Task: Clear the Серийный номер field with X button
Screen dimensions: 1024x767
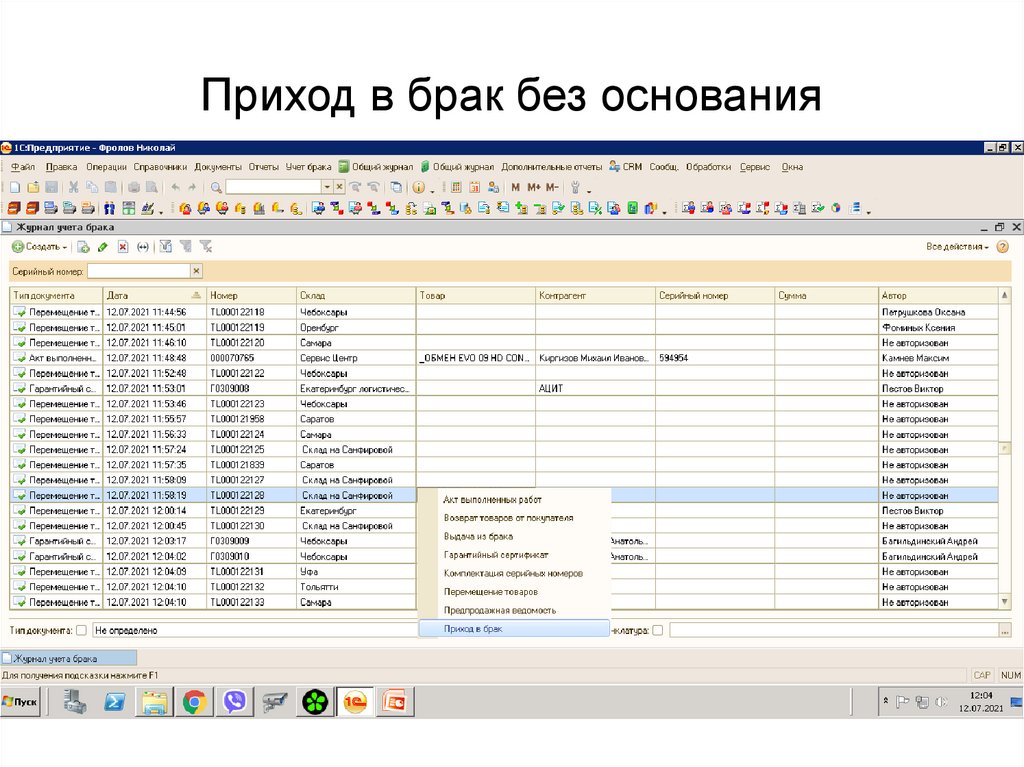Action: pyautogui.click(x=197, y=271)
